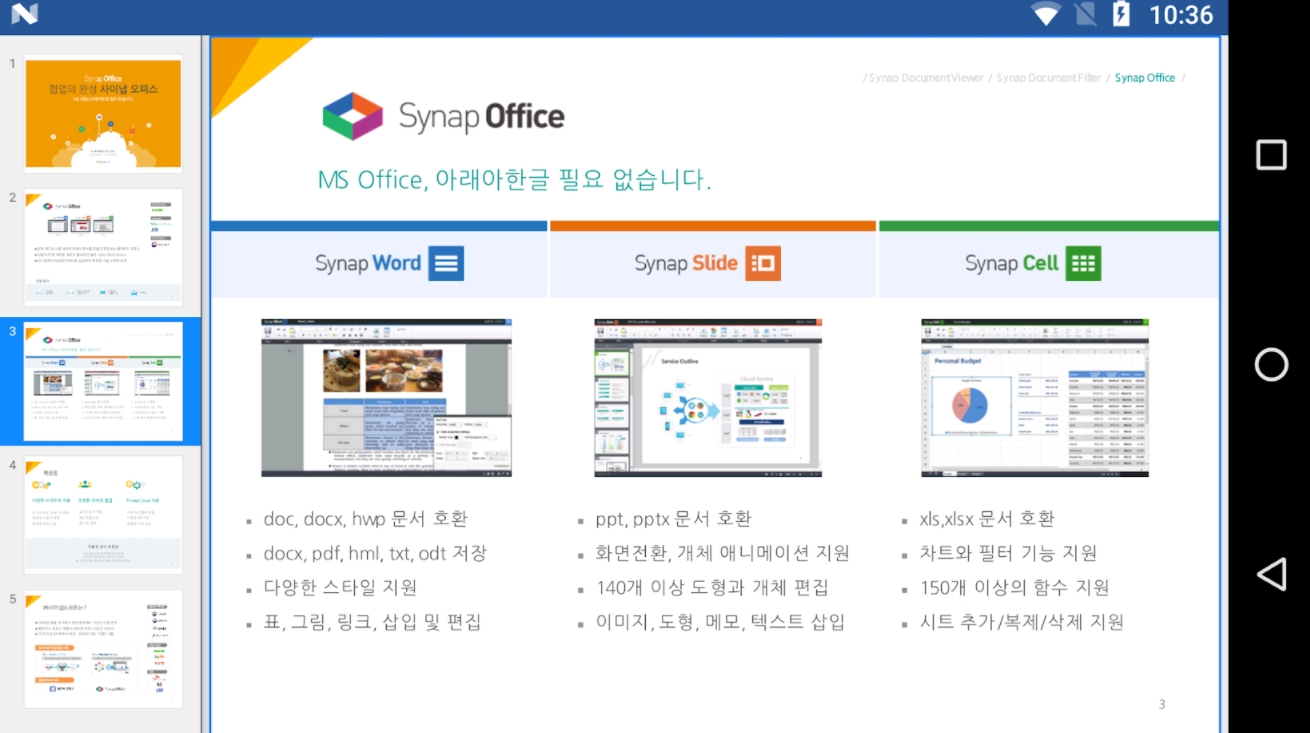
Task: Click highlighted 'Synap Office' breadcrumb text
Action: pos(1145,78)
